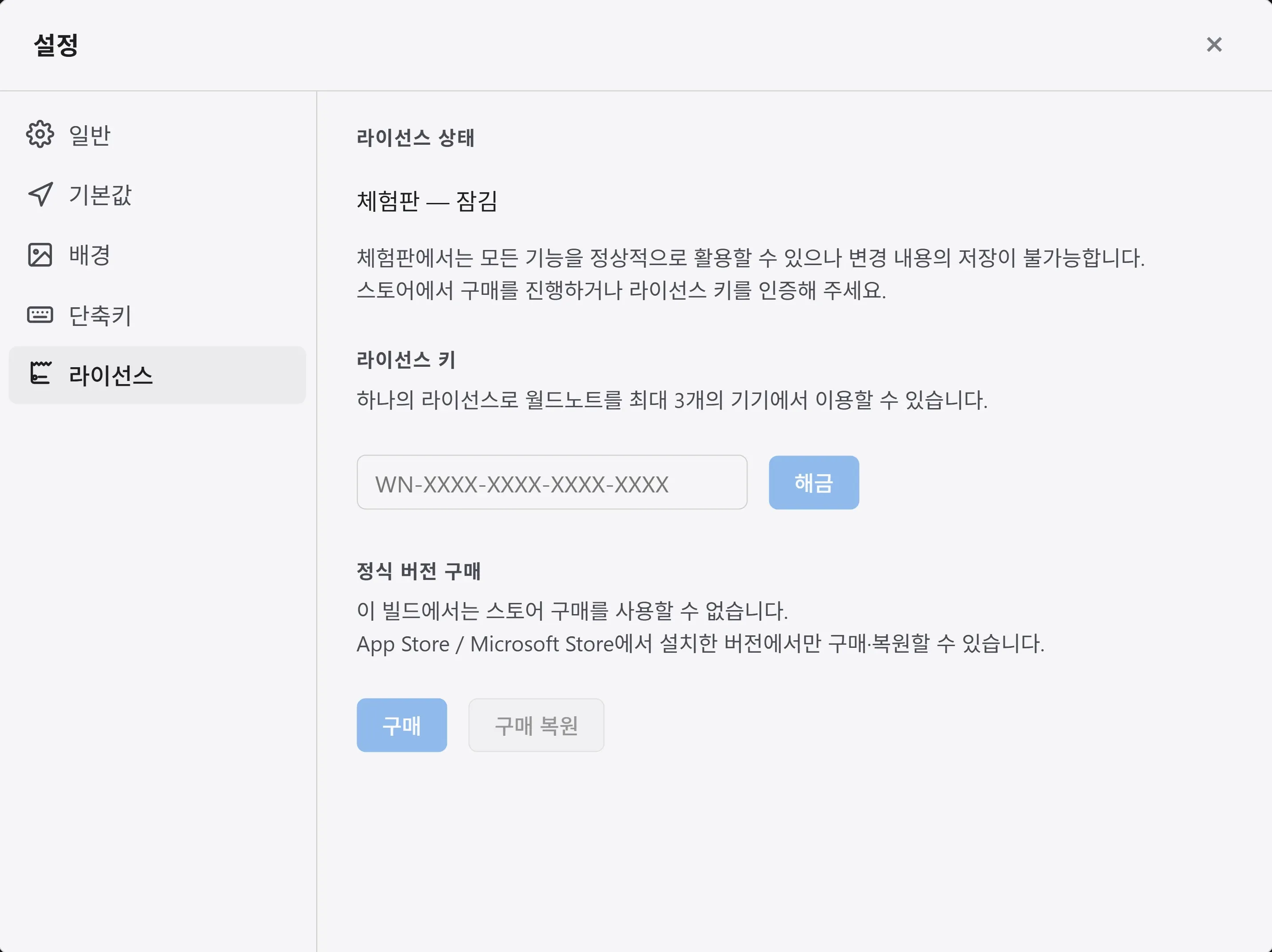1272x952 pixels.
Task: Switch to the 기본값 tab
Action: [157, 195]
